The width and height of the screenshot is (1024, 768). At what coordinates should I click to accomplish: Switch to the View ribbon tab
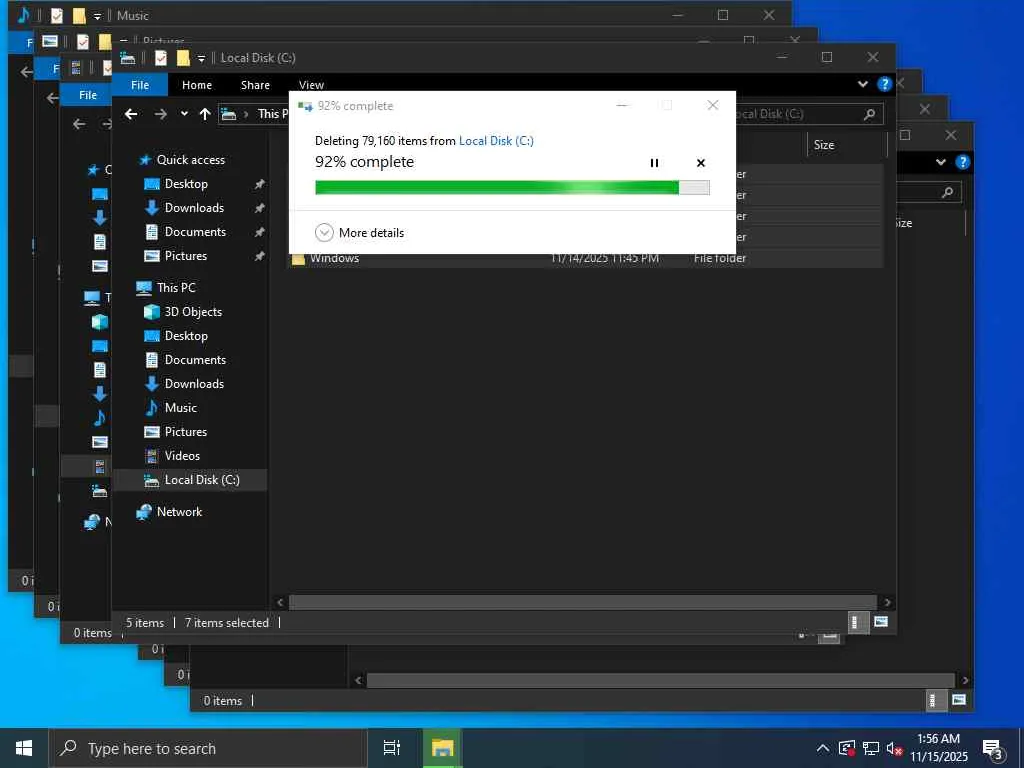point(312,85)
